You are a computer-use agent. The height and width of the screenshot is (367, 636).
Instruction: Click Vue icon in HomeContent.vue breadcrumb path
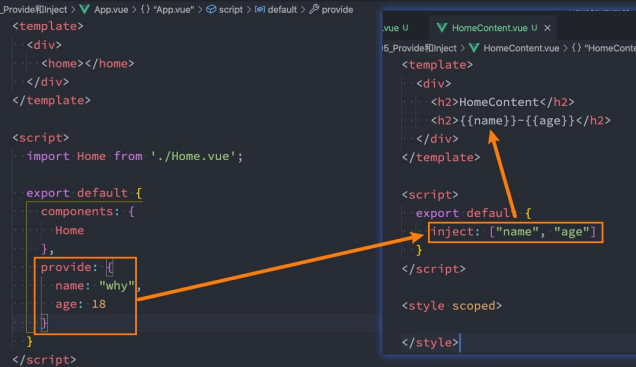tap(474, 48)
